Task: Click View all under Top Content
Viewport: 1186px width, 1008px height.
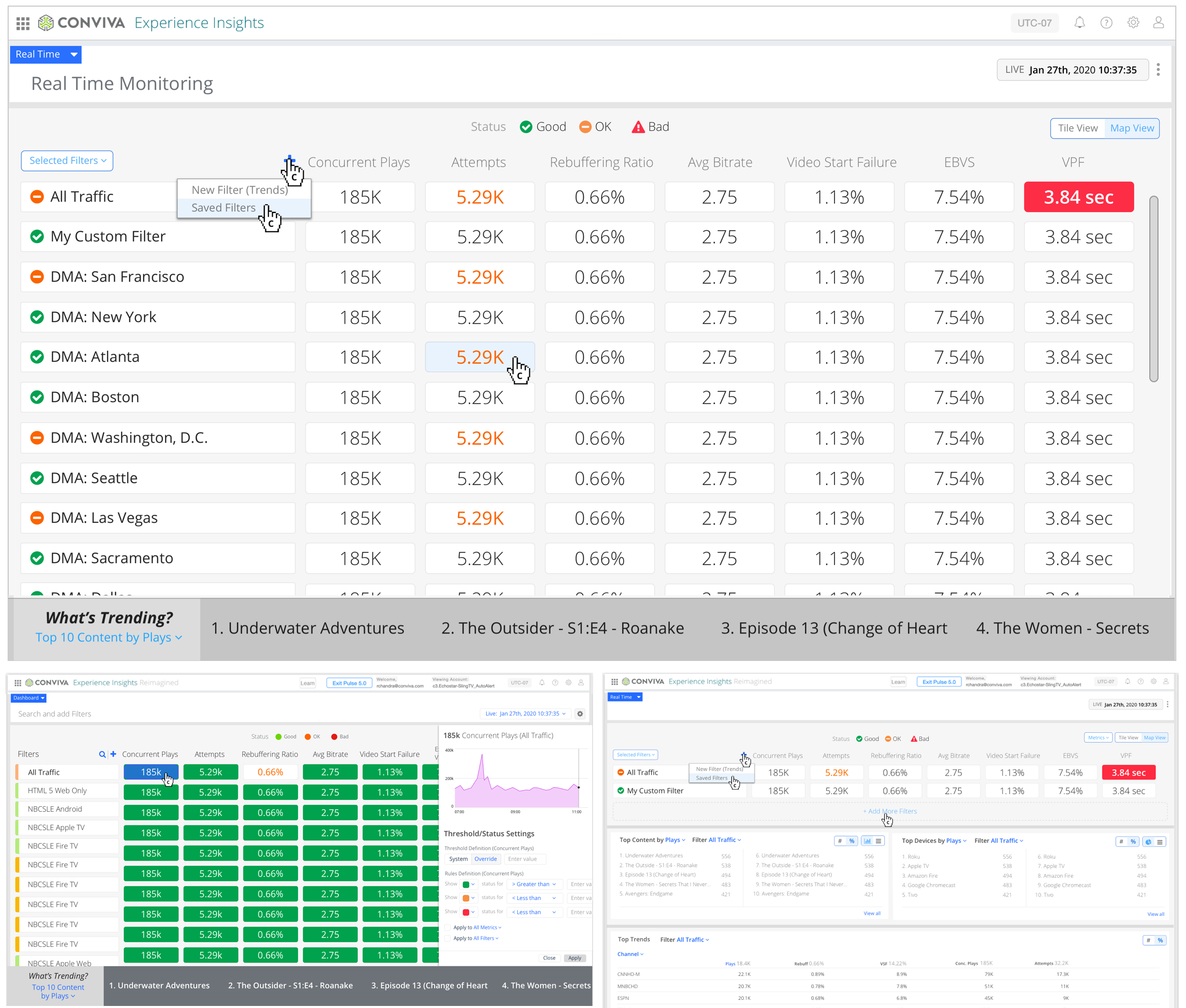Action: click(872, 914)
